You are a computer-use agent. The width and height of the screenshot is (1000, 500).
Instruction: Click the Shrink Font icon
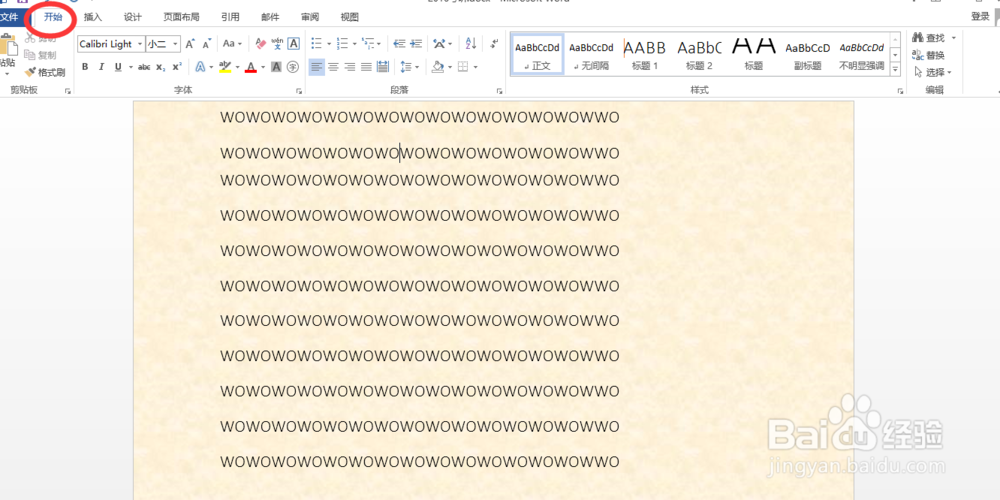(x=206, y=44)
